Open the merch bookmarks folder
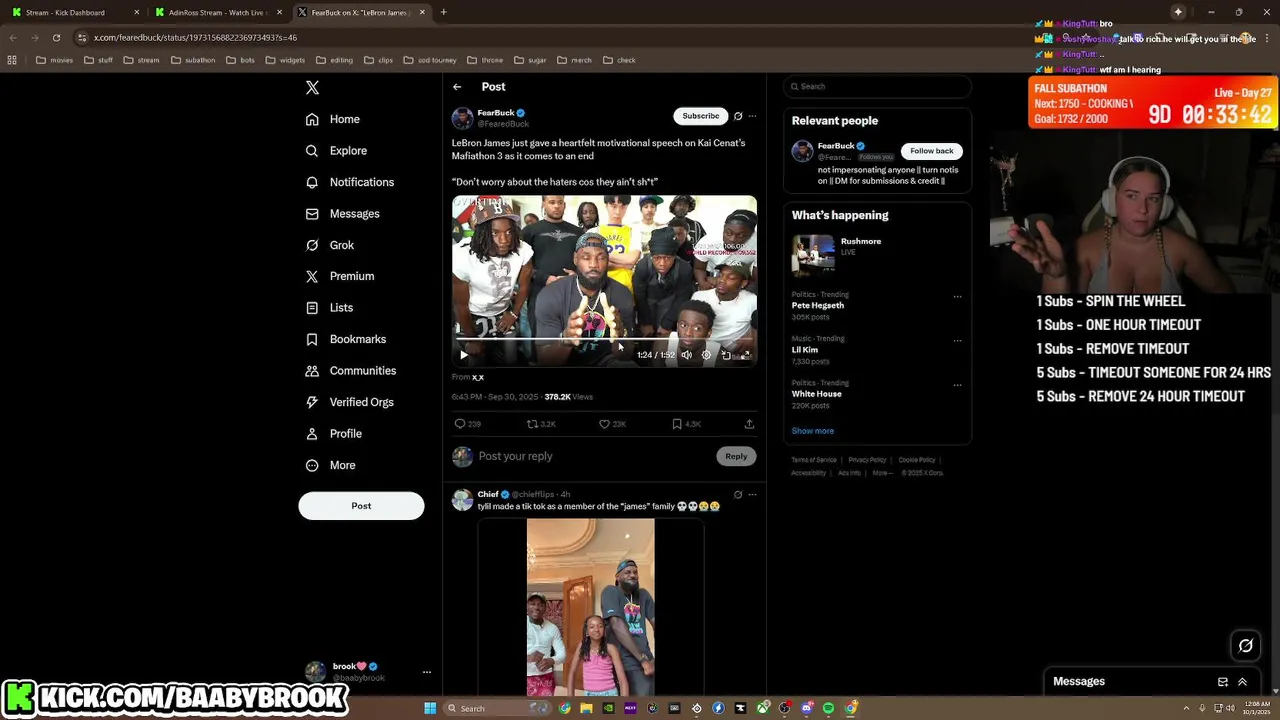This screenshot has width=1280, height=720. pyautogui.click(x=574, y=60)
